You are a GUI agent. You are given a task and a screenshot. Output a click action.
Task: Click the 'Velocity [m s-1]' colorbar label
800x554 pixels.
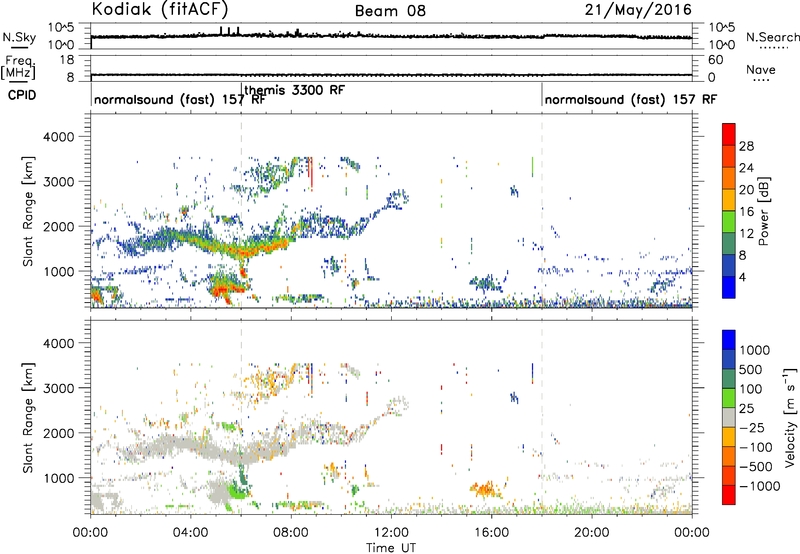(790, 417)
